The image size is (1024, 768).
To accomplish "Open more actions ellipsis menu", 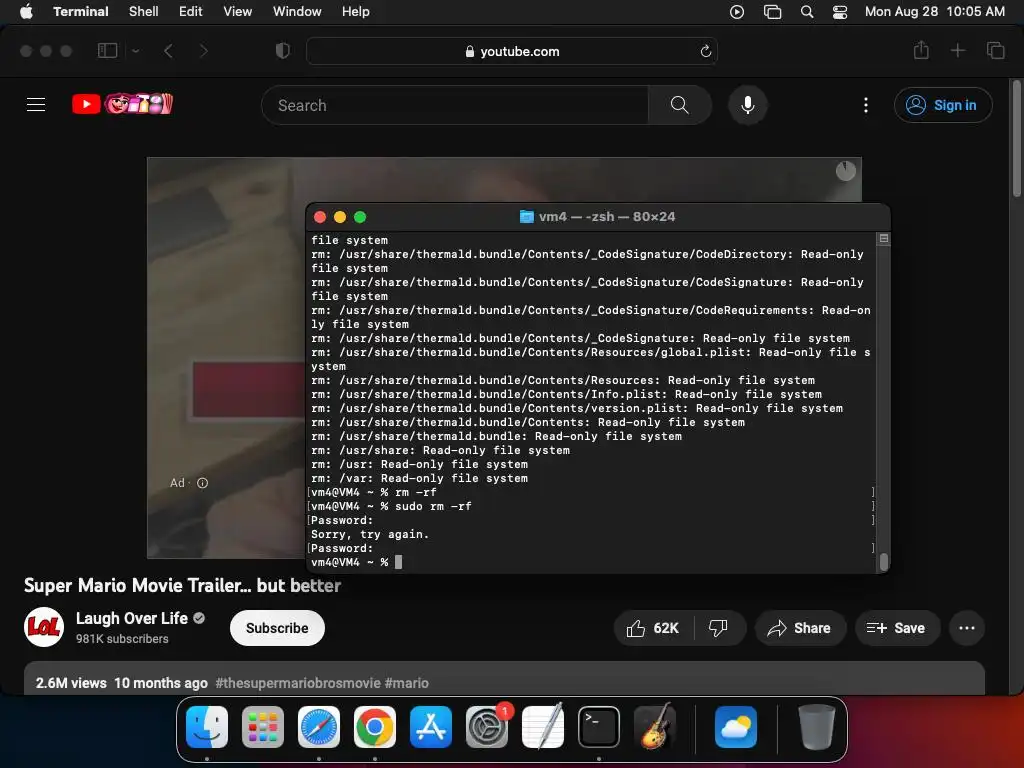I will (967, 628).
